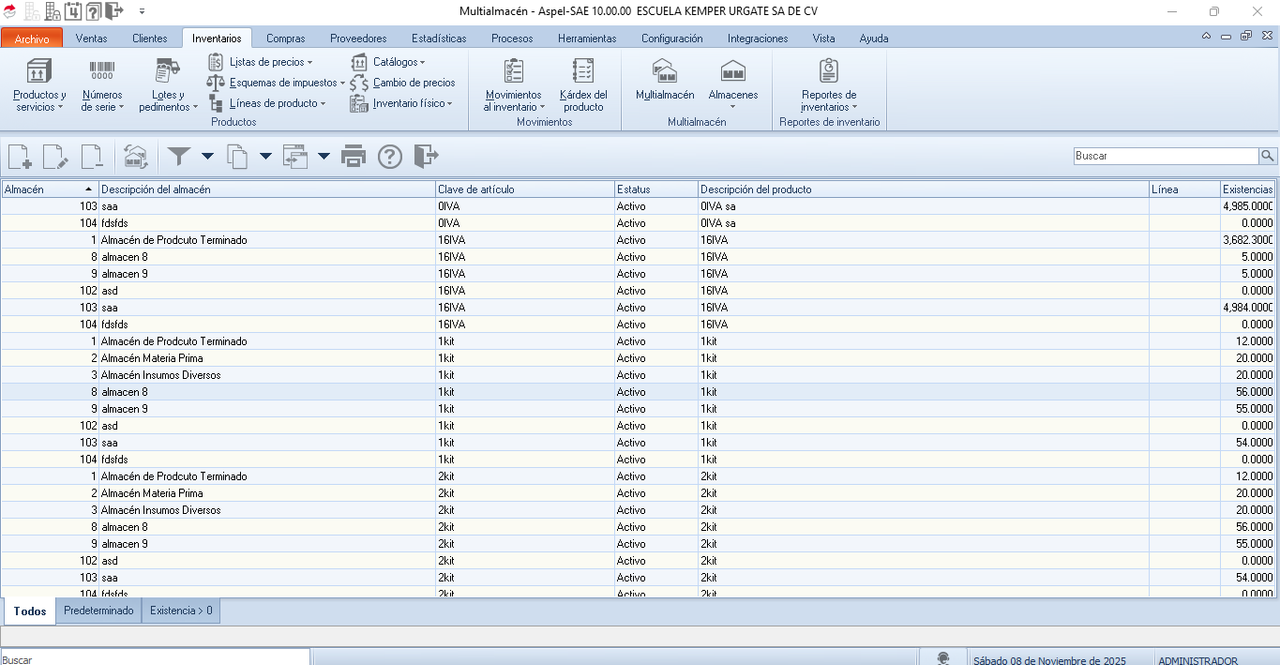The width and height of the screenshot is (1280, 665).
Task: Click the copy documents icon
Action: 237,156
